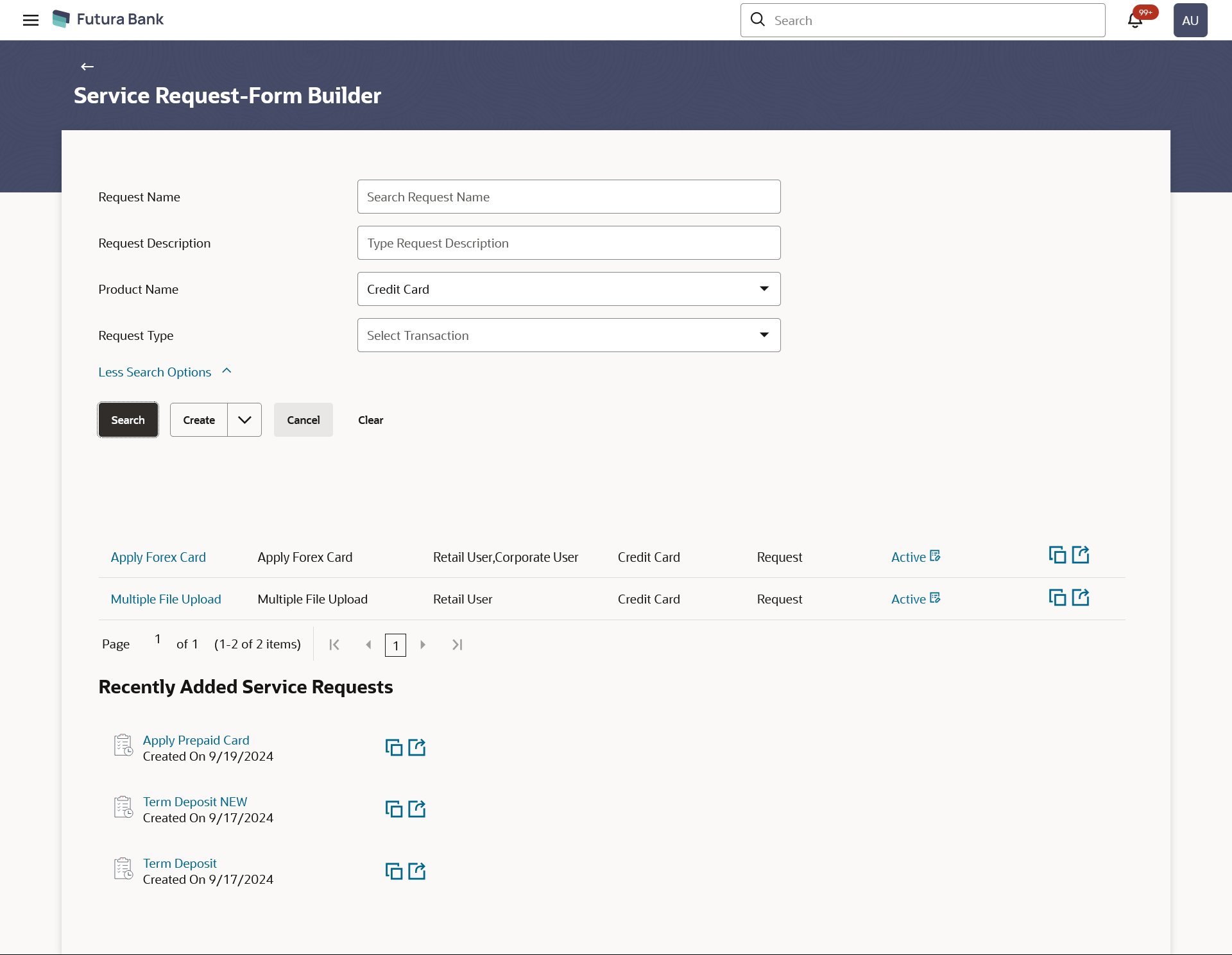The image size is (1232, 955).
Task: Copy the Multiple File Upload request
Action: click(x=1057, y=598)
